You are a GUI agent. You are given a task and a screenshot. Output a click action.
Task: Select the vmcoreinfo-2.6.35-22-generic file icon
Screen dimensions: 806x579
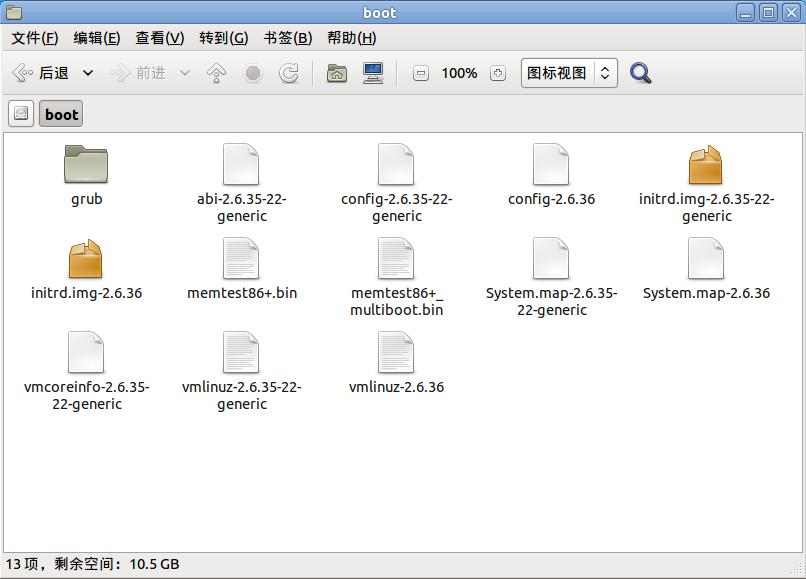click(86, 352)
